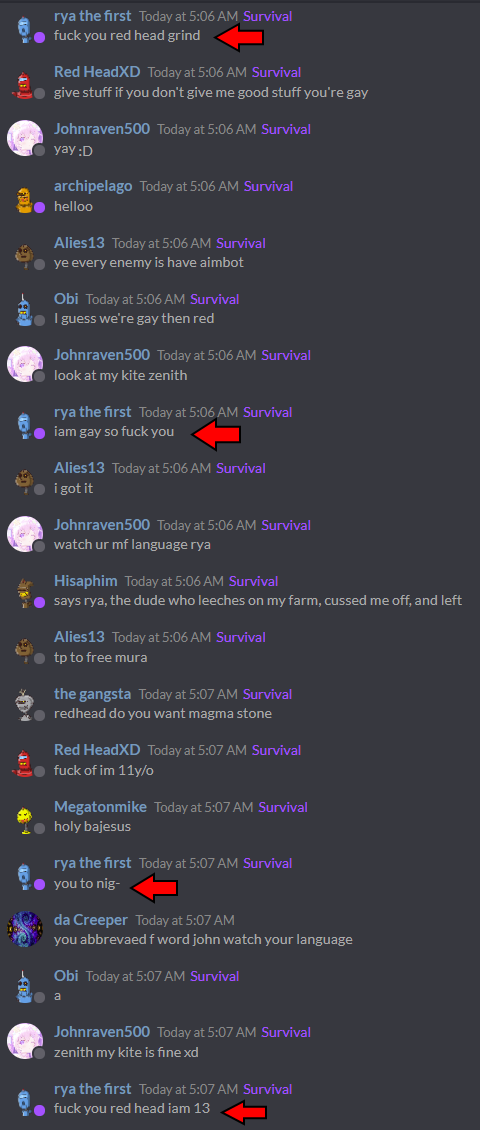Click Hisaphim's brown hat character avatar
The width and height of the screenshot is (480, 1130).
[25, 592]
